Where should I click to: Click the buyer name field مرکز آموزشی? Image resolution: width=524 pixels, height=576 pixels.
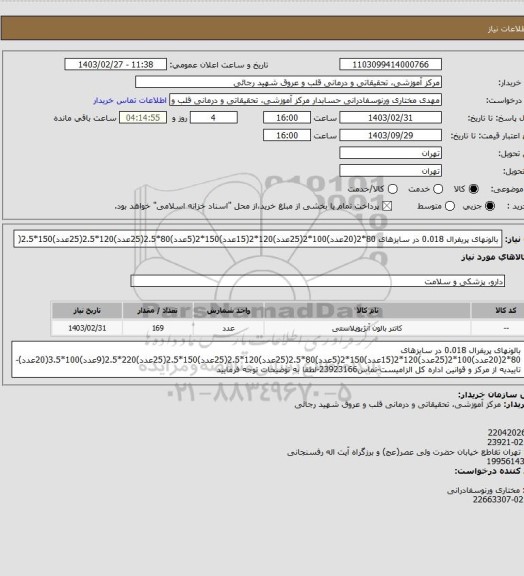[x=288, y=82]
